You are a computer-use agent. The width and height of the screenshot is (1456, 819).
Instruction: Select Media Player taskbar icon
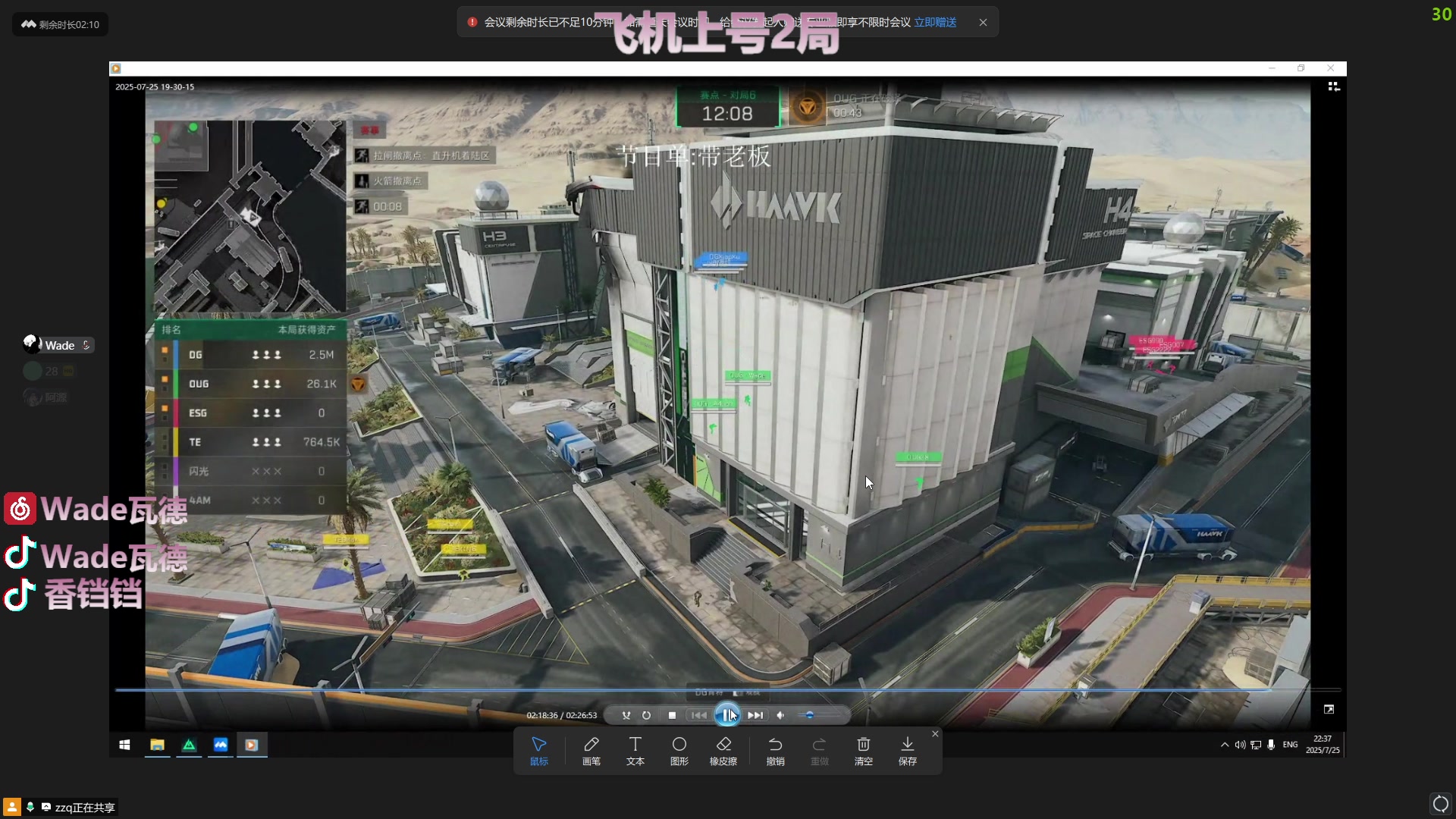[x=252, y=745]
